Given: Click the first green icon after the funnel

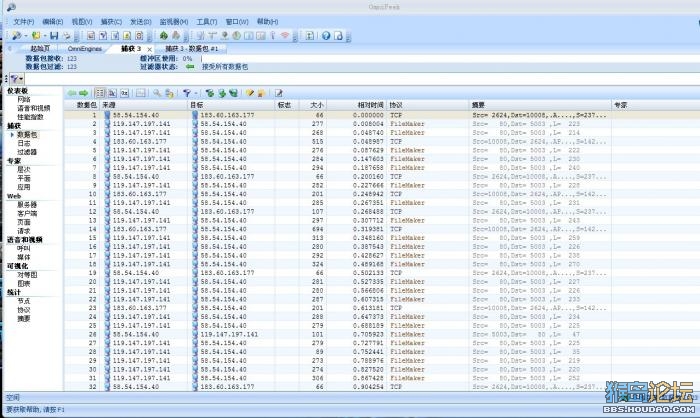Looking at the screenshot, I should tap(209, 93).
